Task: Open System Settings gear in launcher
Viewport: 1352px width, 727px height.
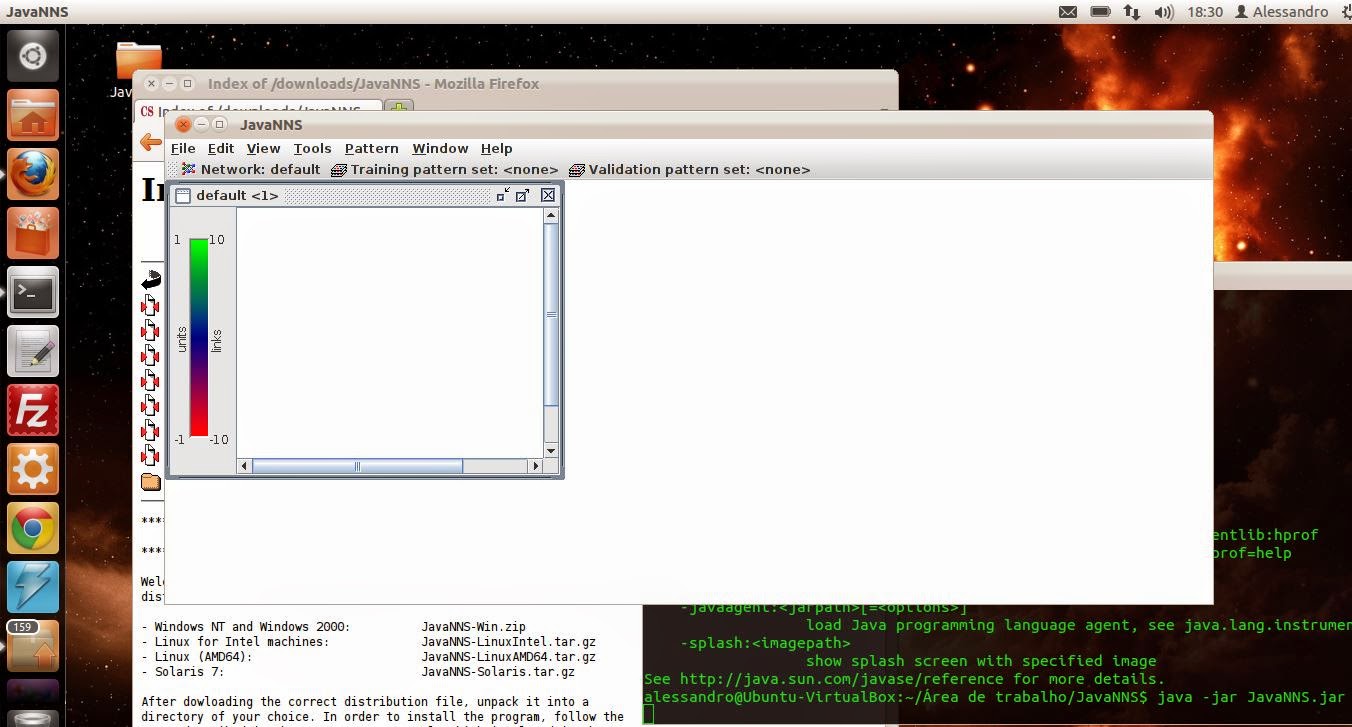Action: coord(33,470)
